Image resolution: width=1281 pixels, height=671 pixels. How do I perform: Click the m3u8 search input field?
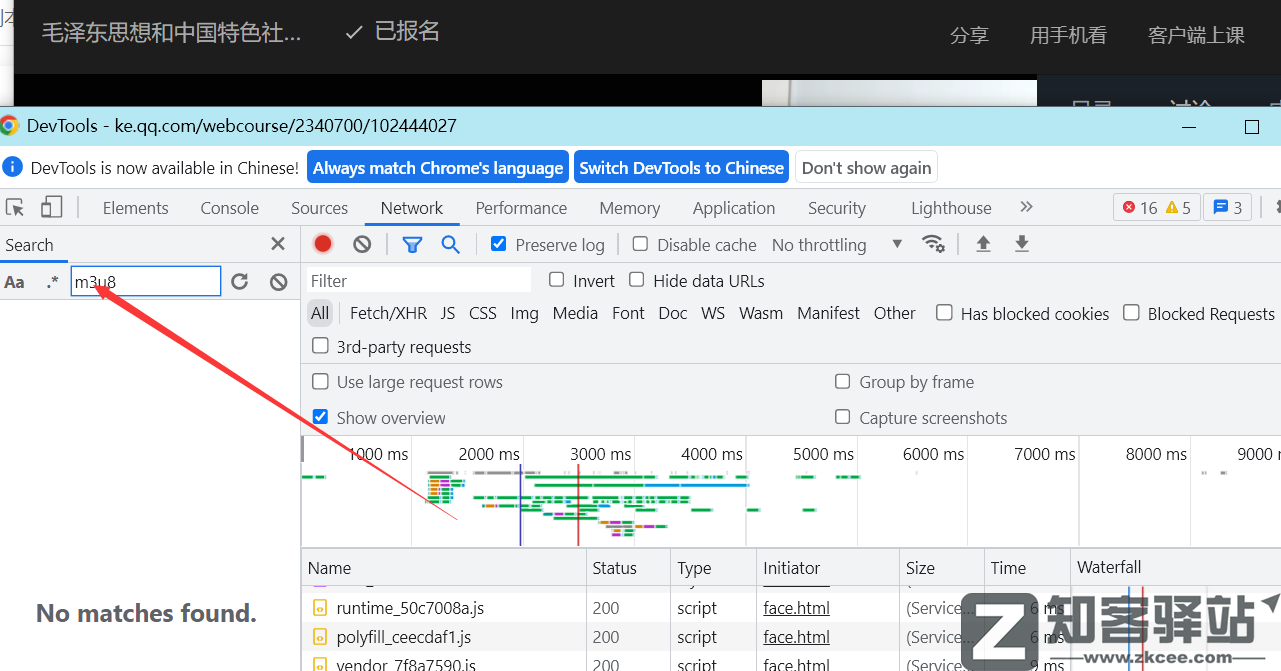click(x=145, y=282)
